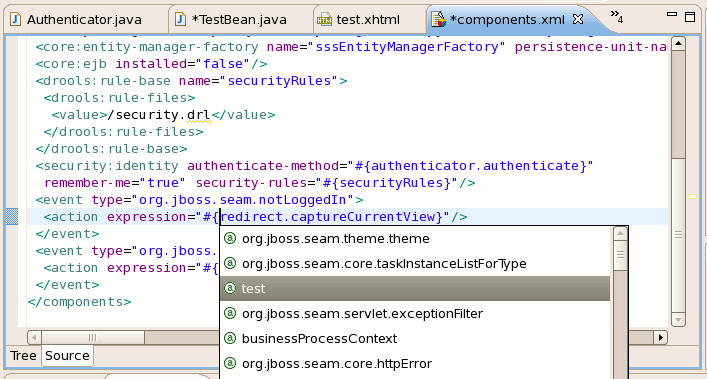Click icon beside businessProcessContext proposal

(x=230, y=338)
